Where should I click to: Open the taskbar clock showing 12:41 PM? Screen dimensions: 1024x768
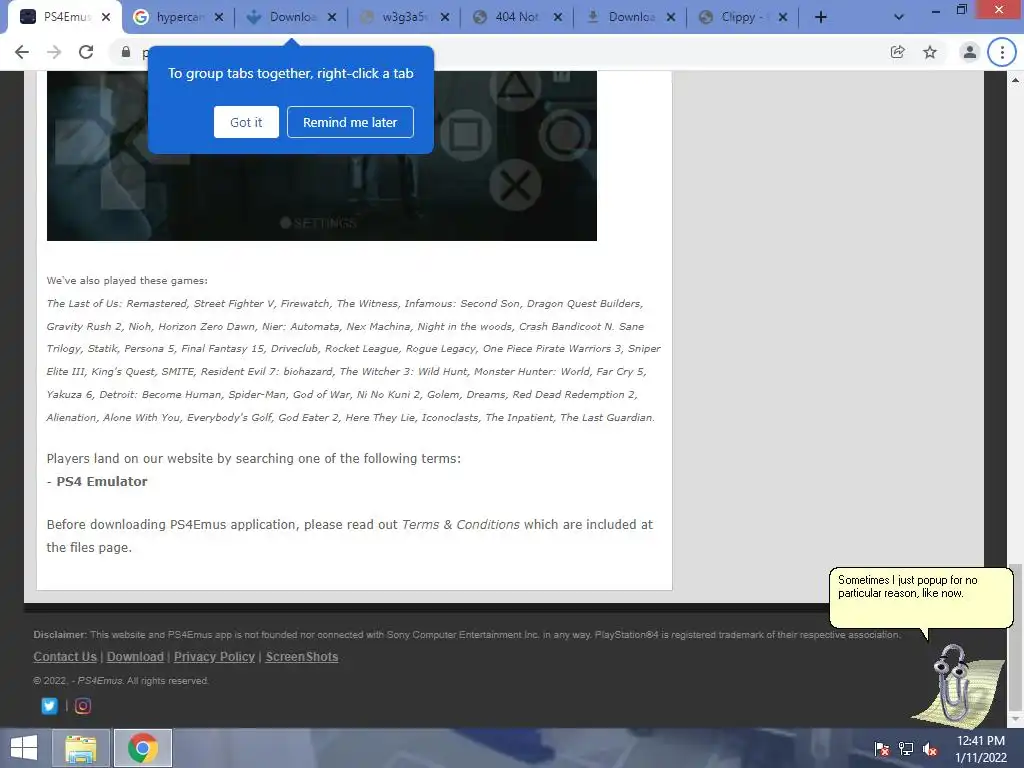click(x=981, y=749)
